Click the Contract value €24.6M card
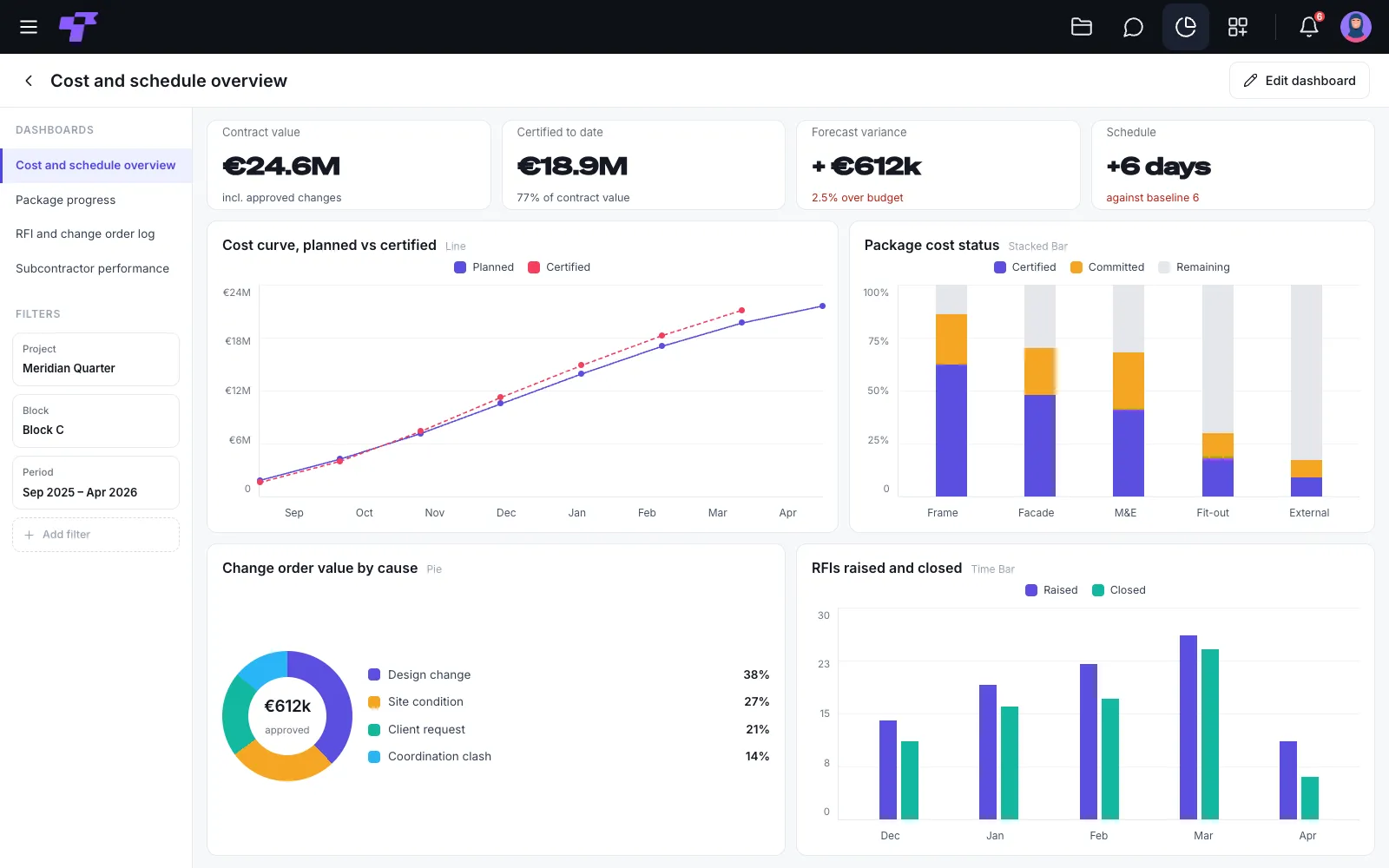The image size is (1389, 868). 349,165
